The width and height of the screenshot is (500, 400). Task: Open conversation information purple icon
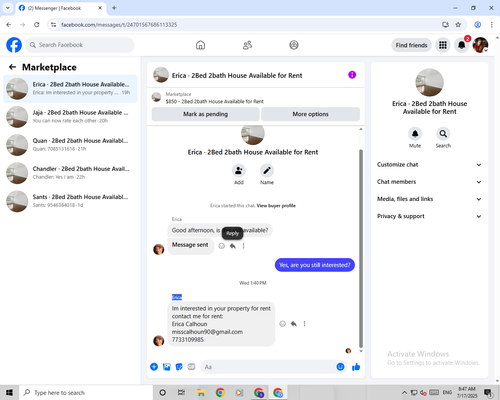[x=352, y=75]
